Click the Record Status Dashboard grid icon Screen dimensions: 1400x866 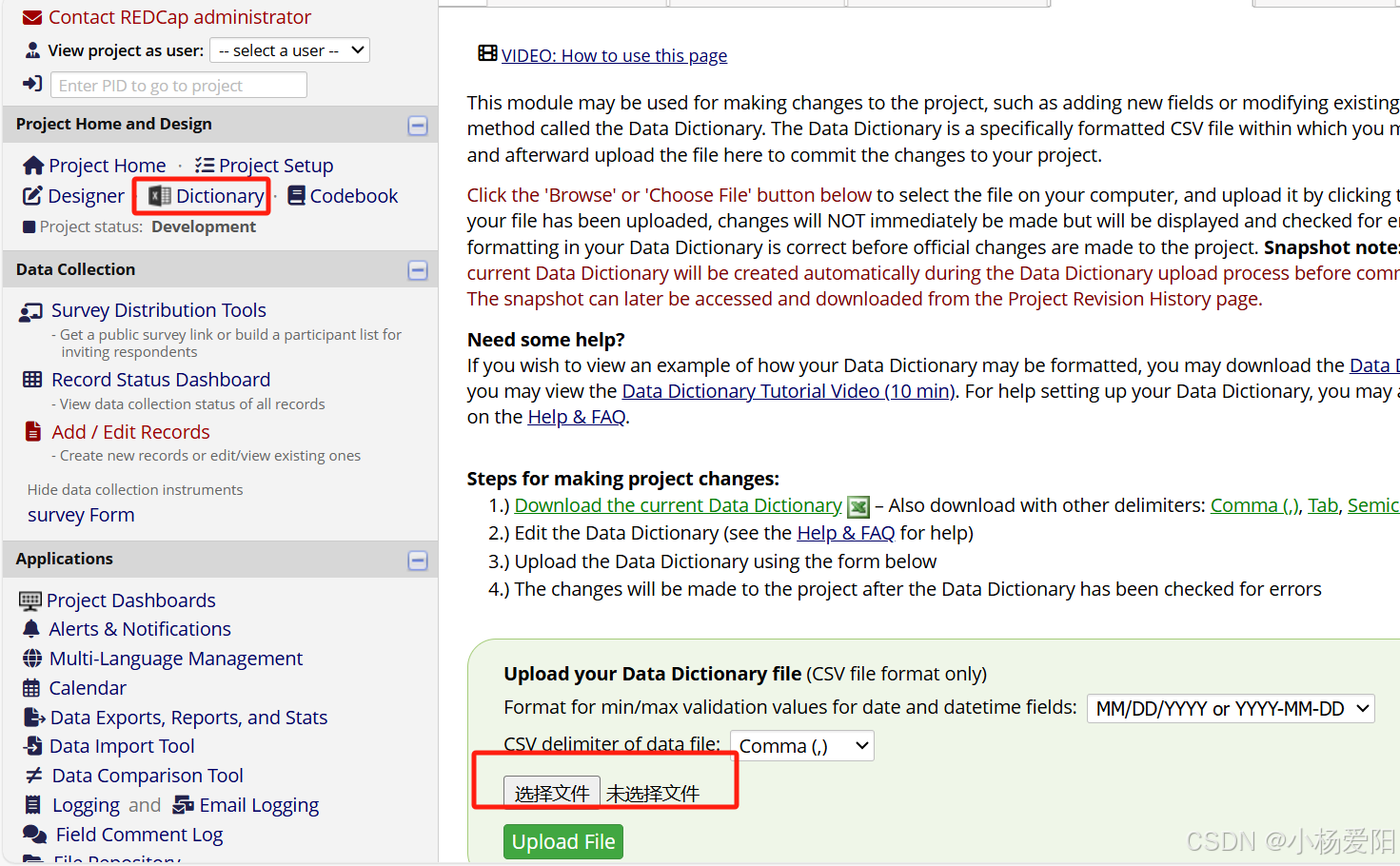(x=32, y=380)
